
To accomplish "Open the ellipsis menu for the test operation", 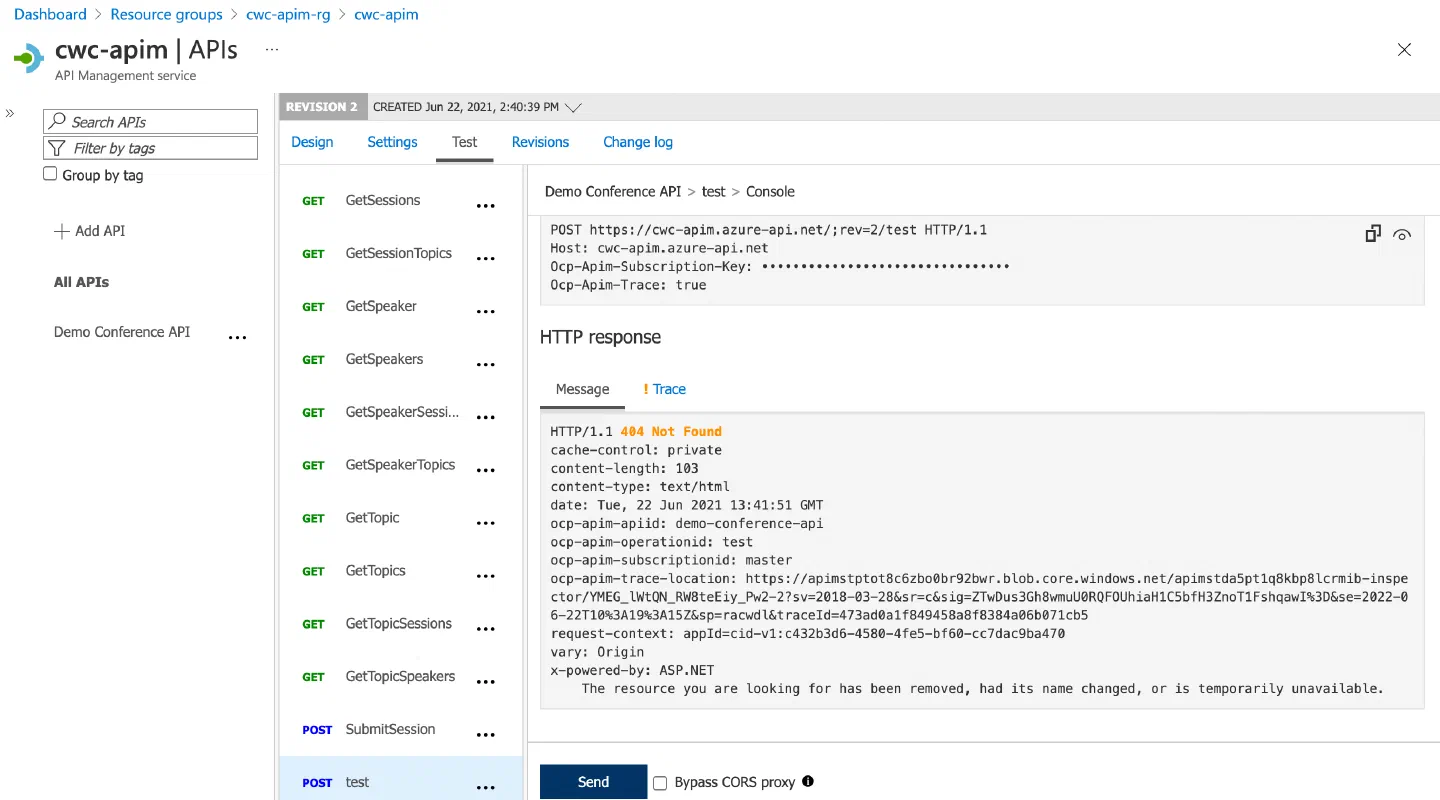I will click(486, 789).
